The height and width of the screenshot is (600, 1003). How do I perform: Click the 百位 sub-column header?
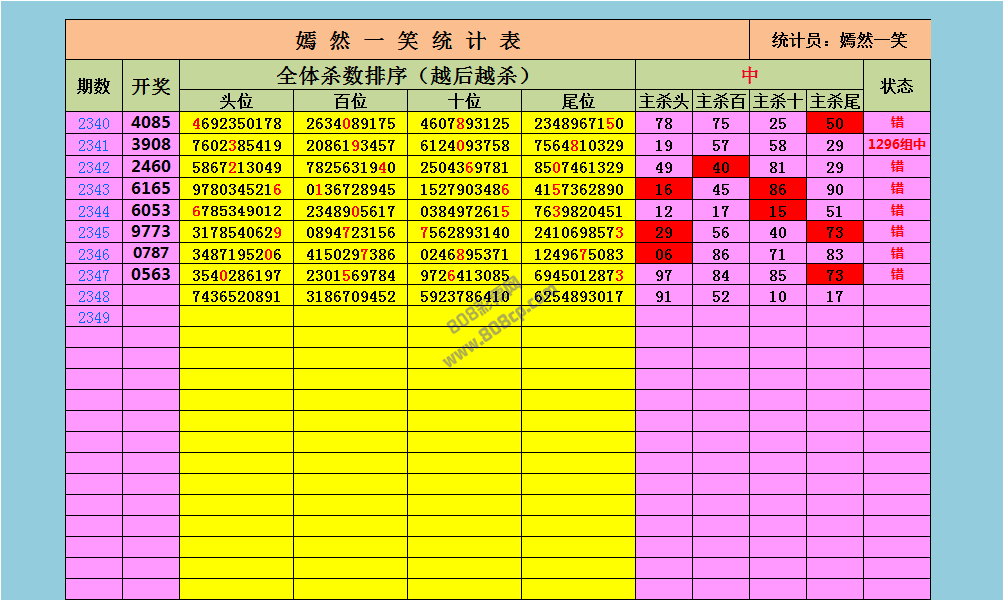(x=350, y=101)
